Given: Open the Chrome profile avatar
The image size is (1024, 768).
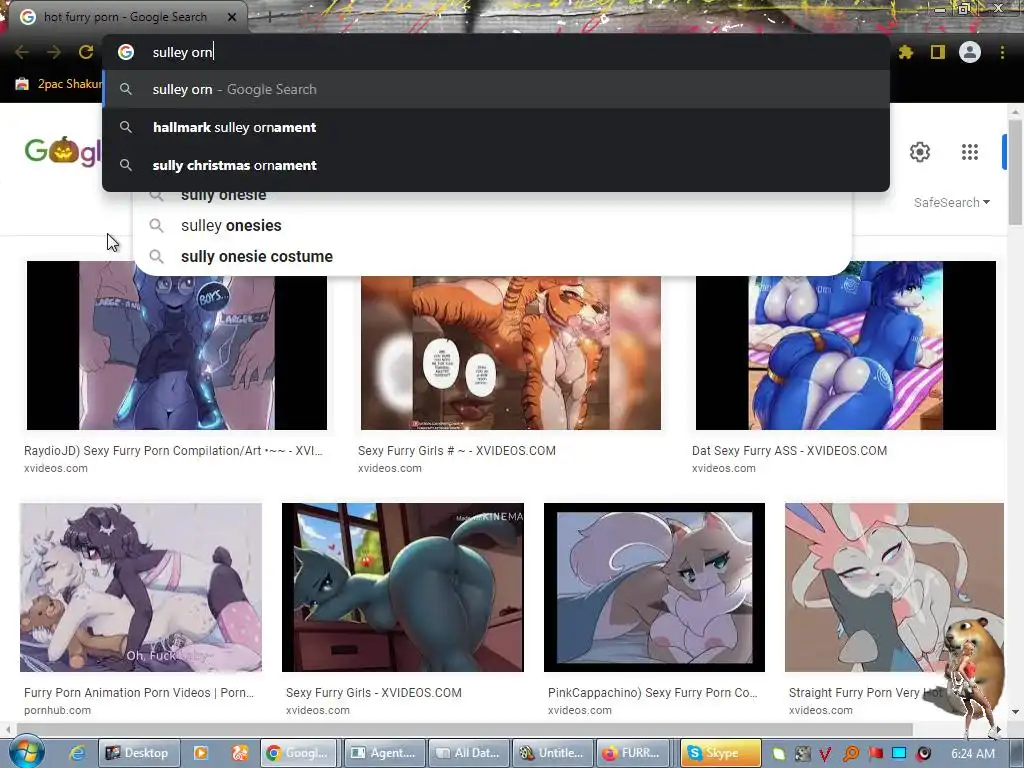Looking at the screenshot, I should tap(970, 52).
